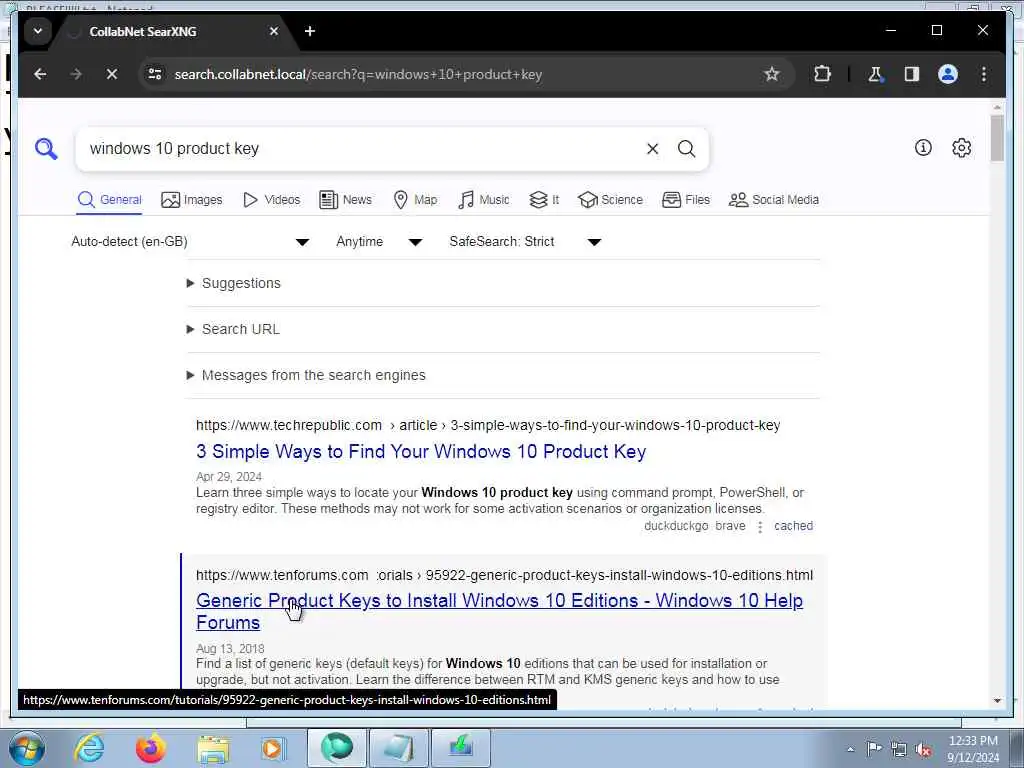1024x768 pixels.
Task: Open the network tray icon
Action: coord(899,749)
